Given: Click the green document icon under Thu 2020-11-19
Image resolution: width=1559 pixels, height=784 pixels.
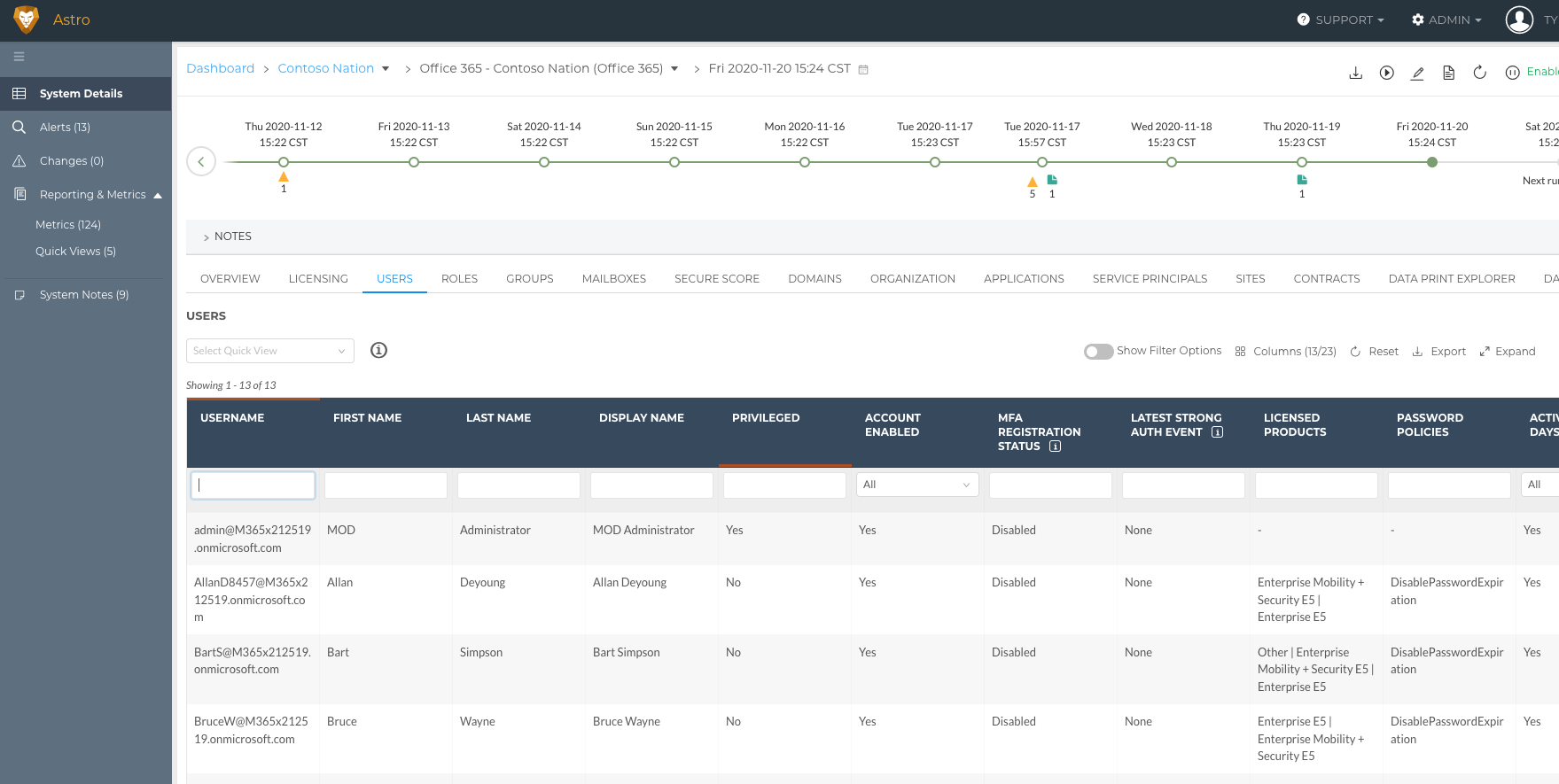Looking at the screenshot, I should click(1302, 180).
